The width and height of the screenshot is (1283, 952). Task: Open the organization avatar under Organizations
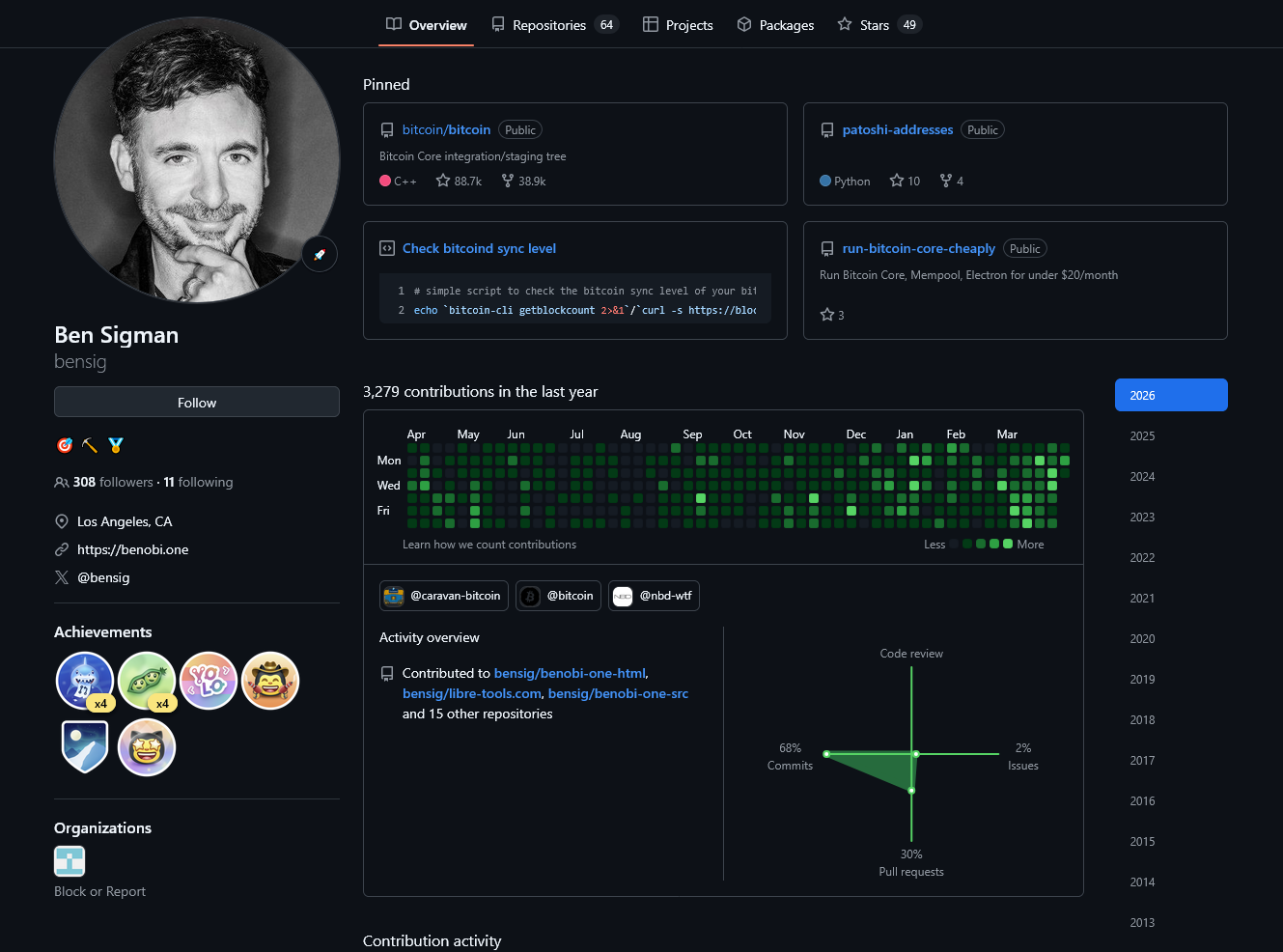70,860
